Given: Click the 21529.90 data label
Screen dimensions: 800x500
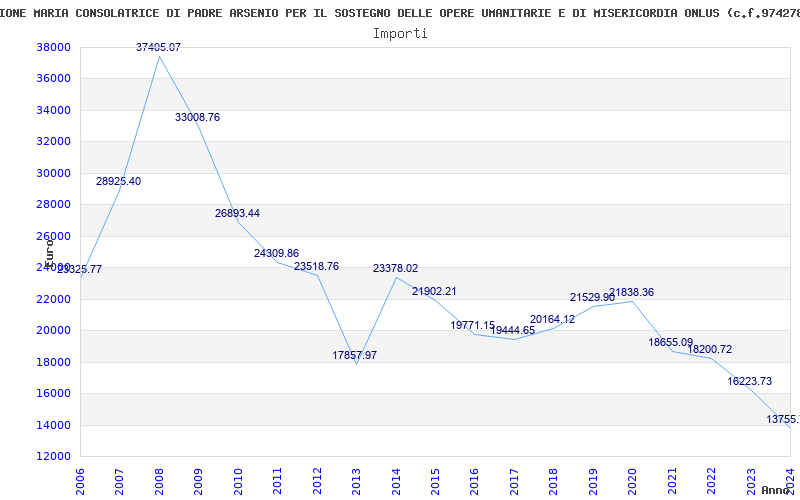Looking at the screenshot, I should [592, 297].
